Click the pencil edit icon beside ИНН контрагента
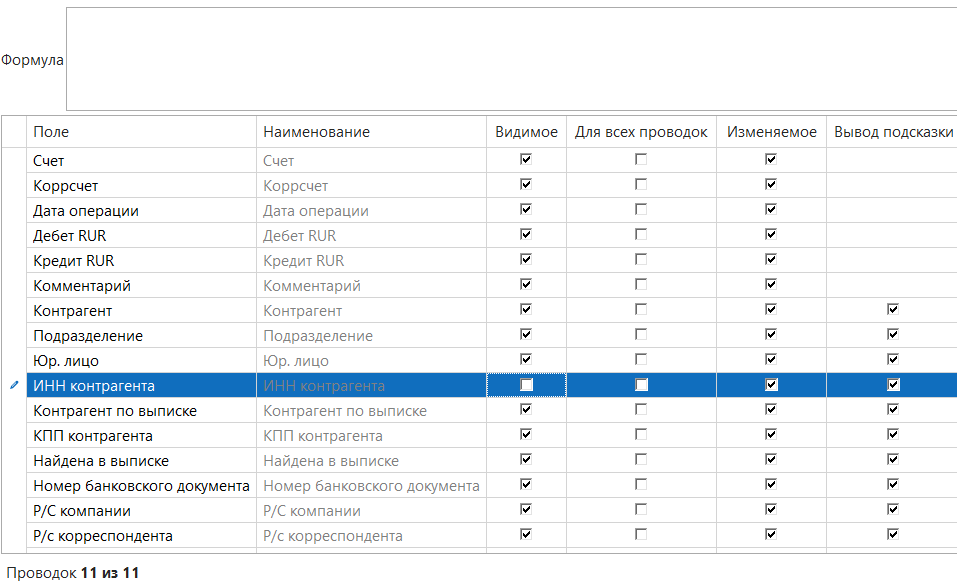Screen dimensions: 957x586 (x=13, y=385)
